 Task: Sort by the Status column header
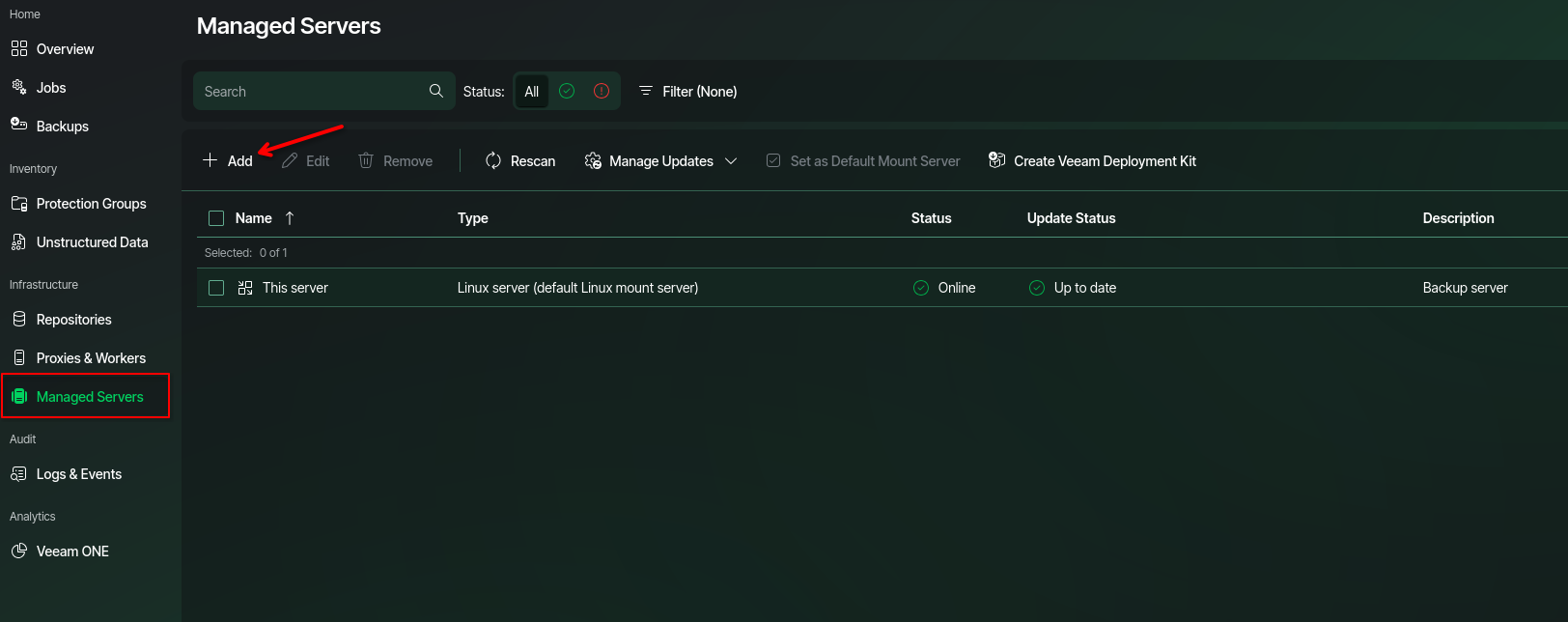[x=932, y=218]
